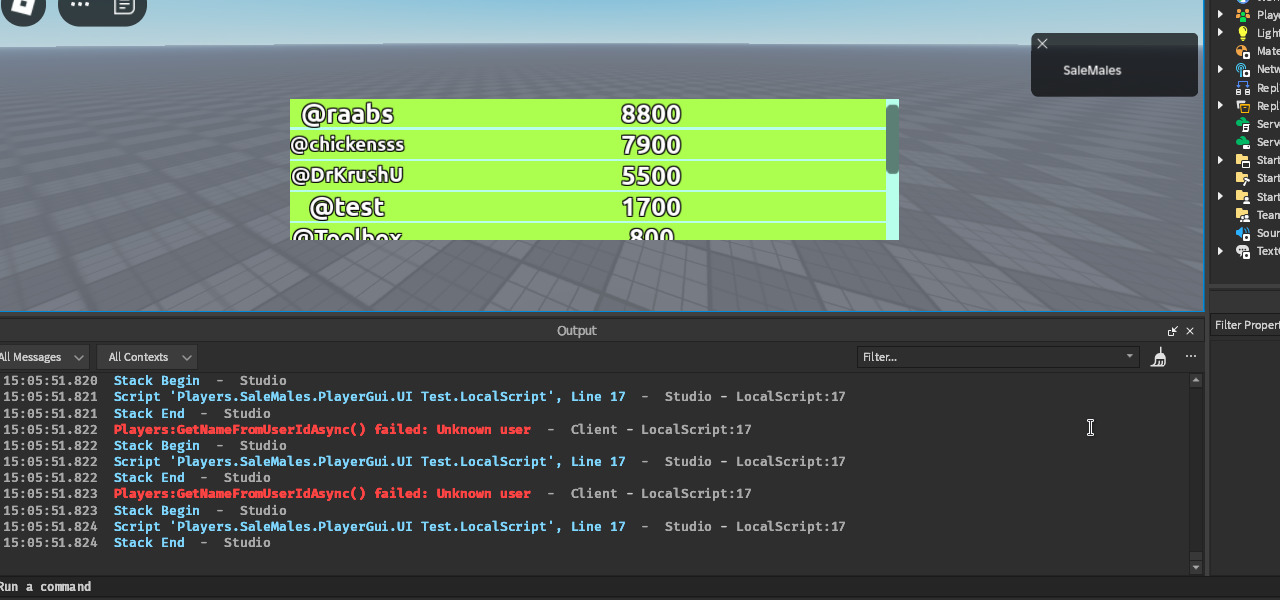Open the All Messages dropdown
1280x600 pixels.
pyautogui.click(x=42, y=357)
